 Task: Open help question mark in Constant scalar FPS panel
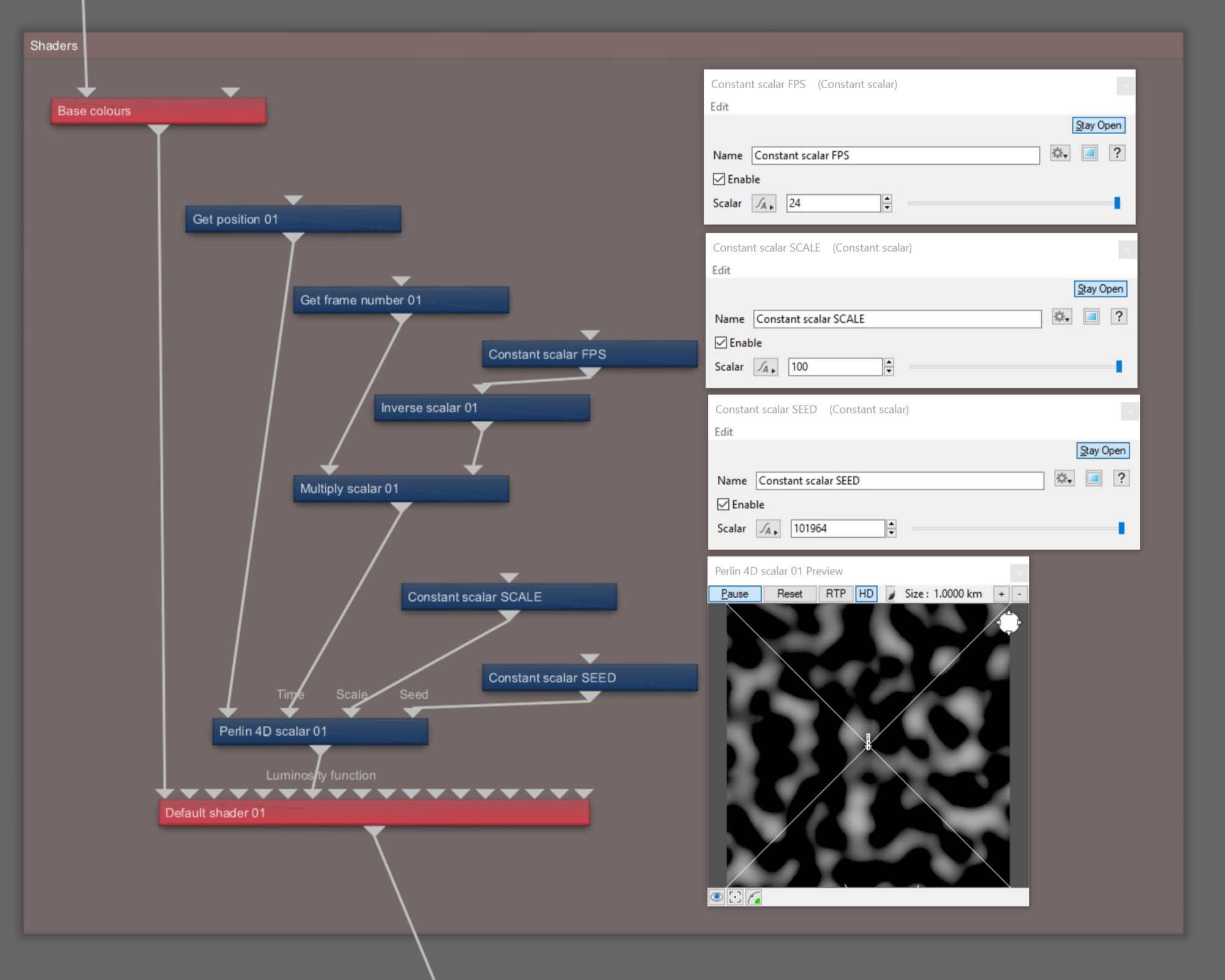click(x=1117, y=154)
